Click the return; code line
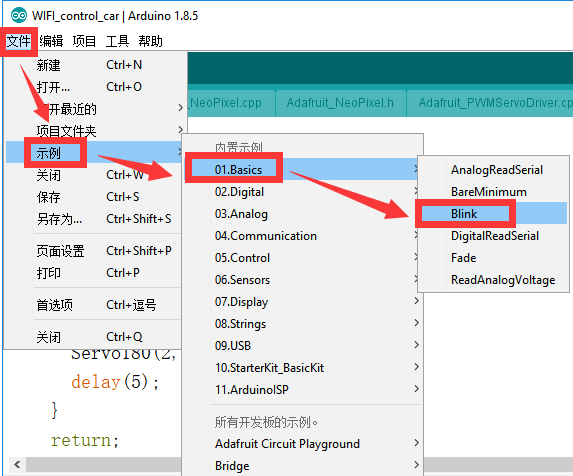Image resolution: width=573 pixels, height=476 pixels. click(x=85, y=440)
